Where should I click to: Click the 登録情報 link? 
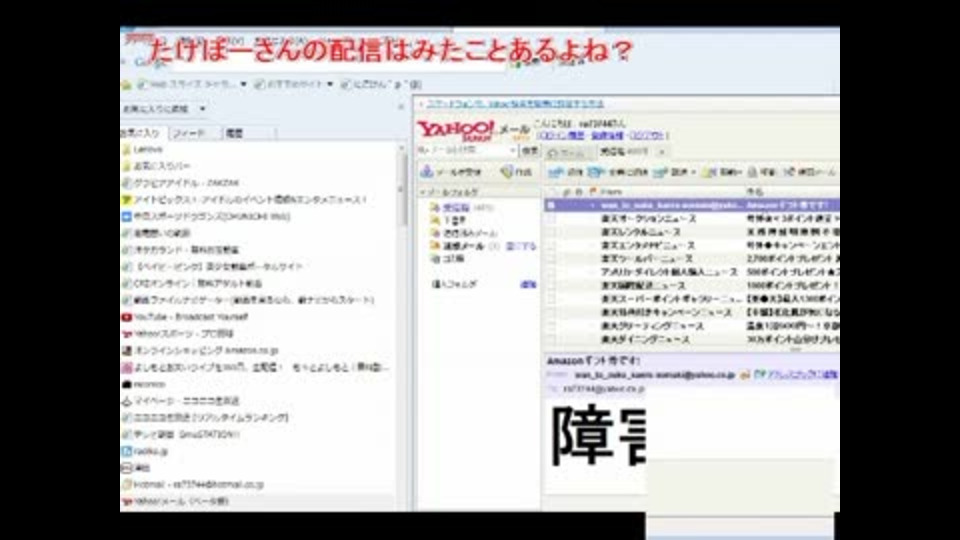click(x=607, y=135)
